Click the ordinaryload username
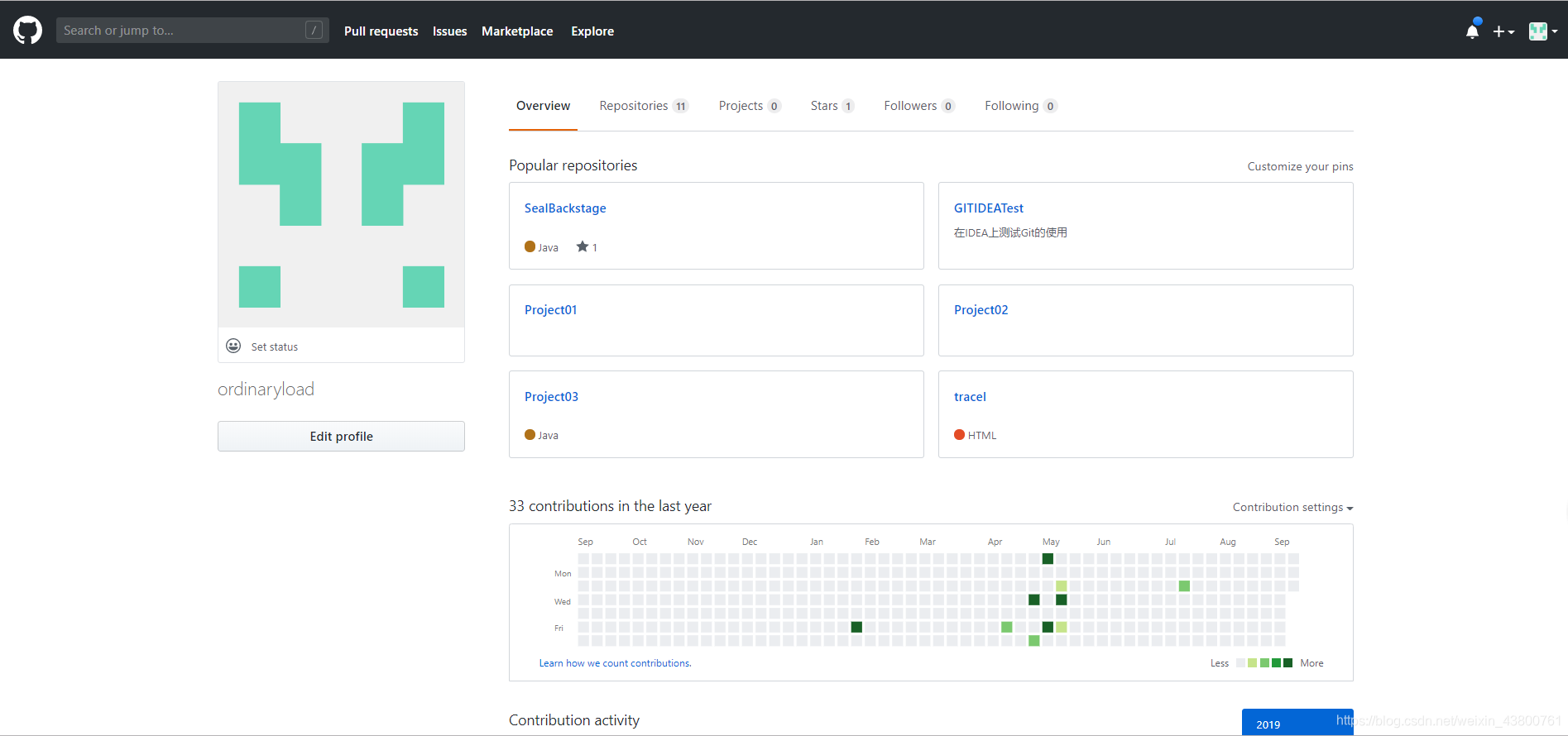This screenshot has width=1568, height=736. click(x=266, y=390)
